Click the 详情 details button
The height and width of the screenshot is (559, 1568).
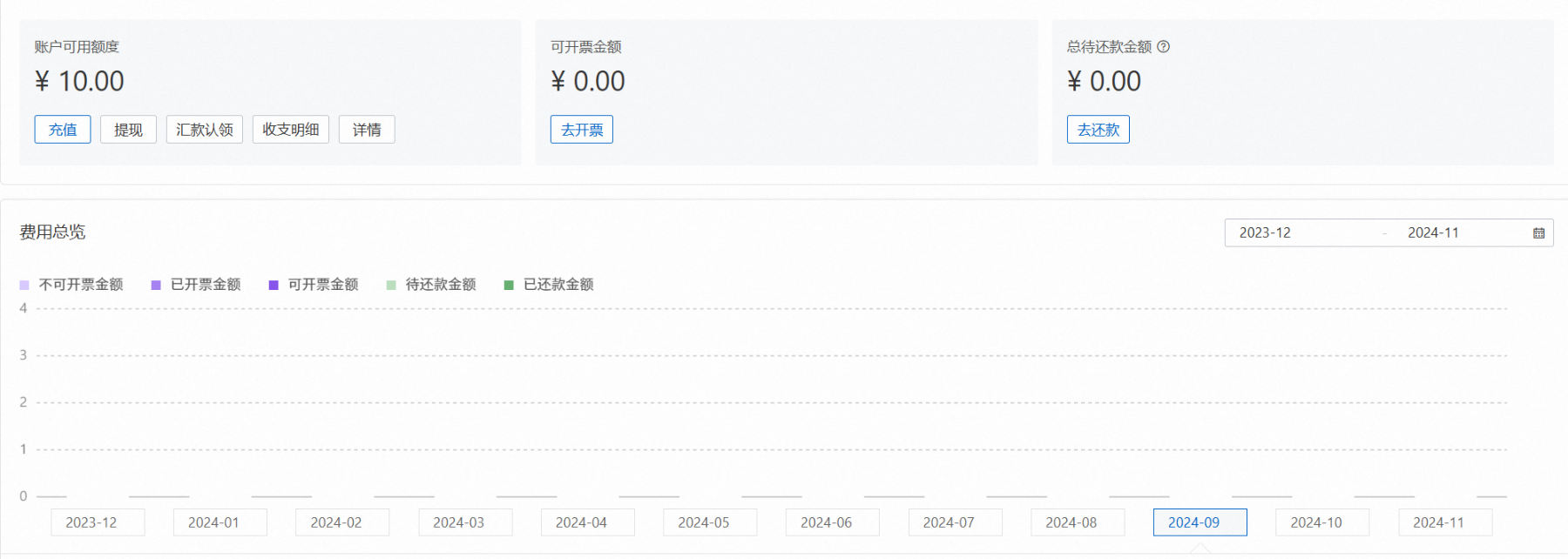(x=367, y=130)
